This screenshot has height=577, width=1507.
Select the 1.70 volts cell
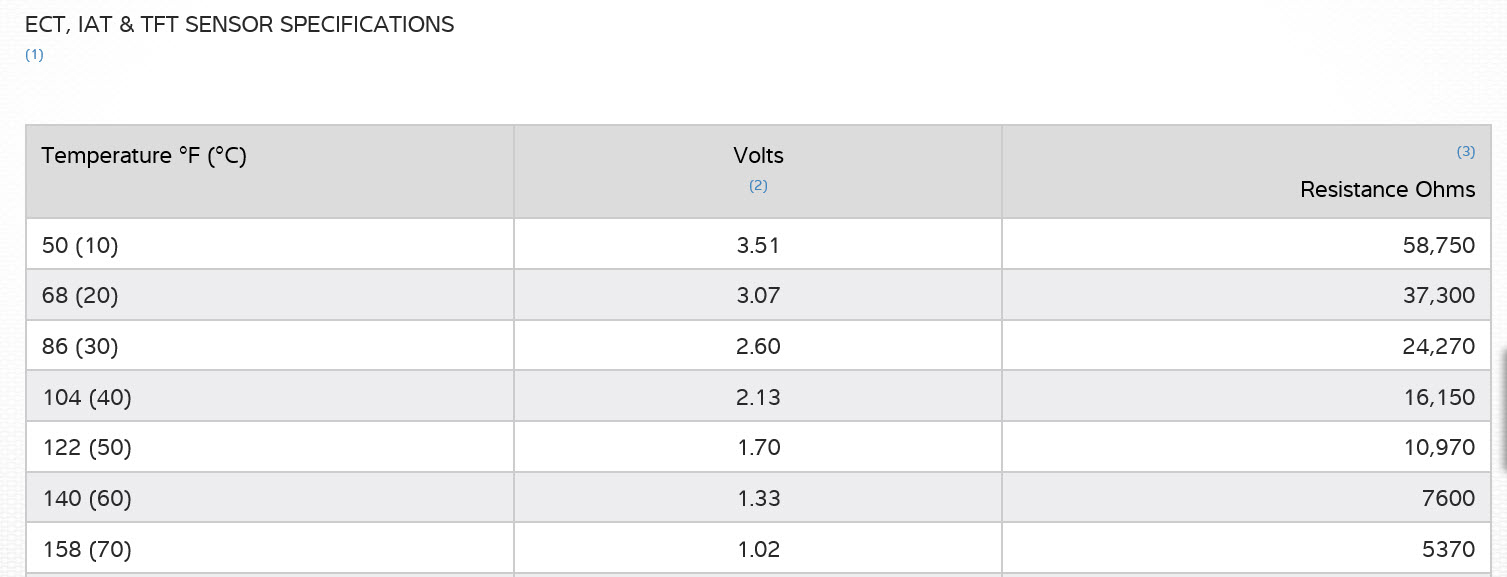coord(758,448)
